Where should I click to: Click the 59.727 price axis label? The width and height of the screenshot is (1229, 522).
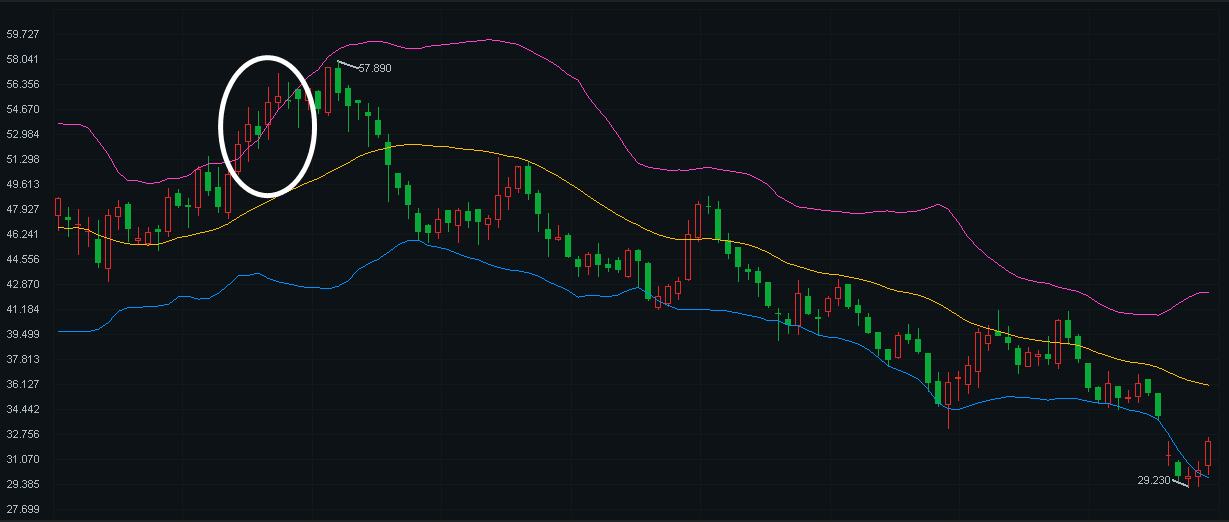pyautogui.click(x=22, y=34)
